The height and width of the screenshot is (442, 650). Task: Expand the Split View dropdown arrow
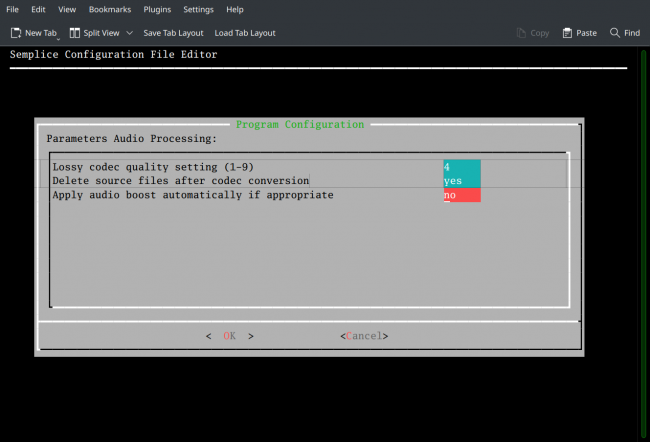click(129, 33)
